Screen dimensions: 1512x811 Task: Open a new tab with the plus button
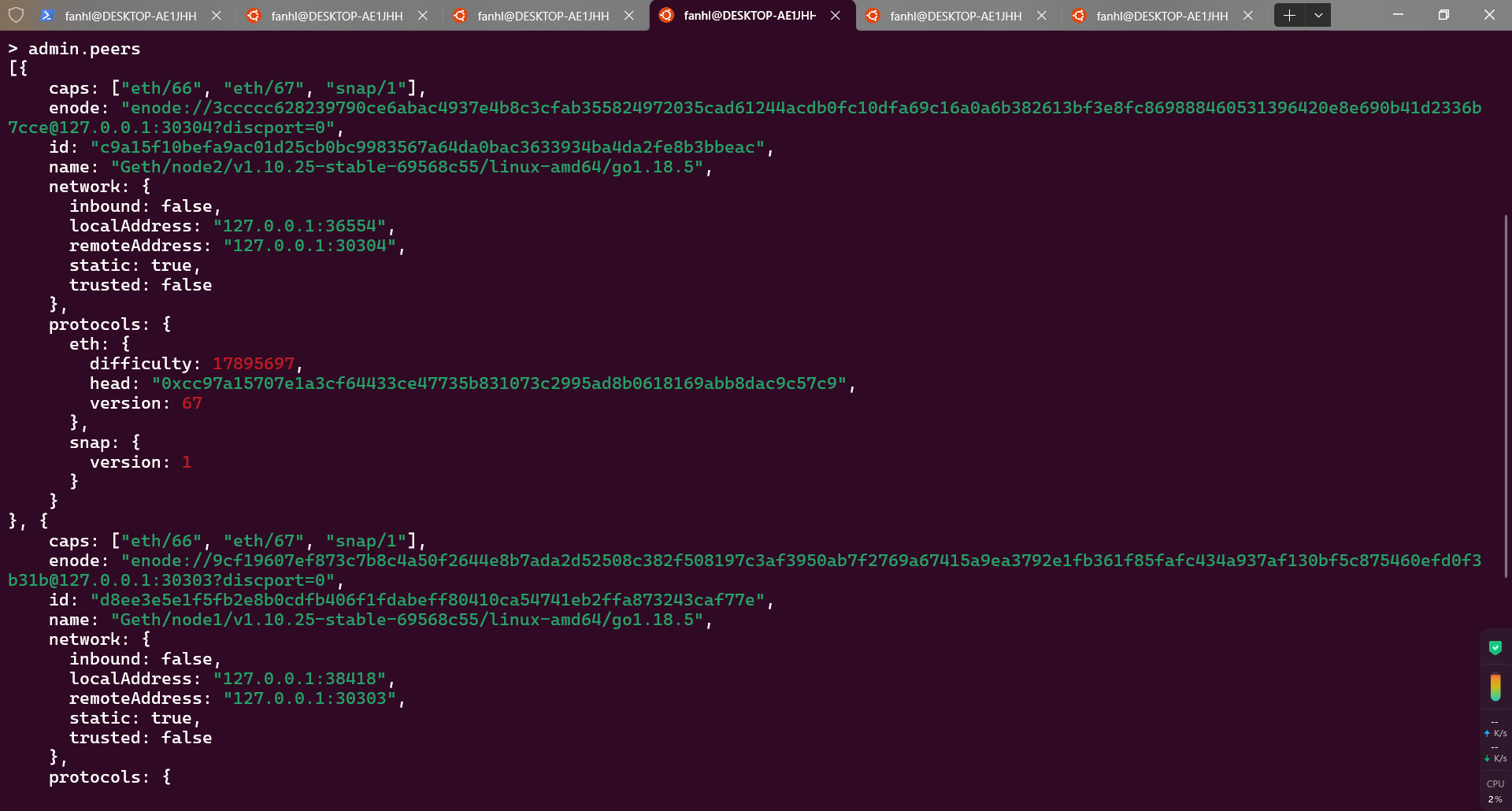[x=1289, y=15]
